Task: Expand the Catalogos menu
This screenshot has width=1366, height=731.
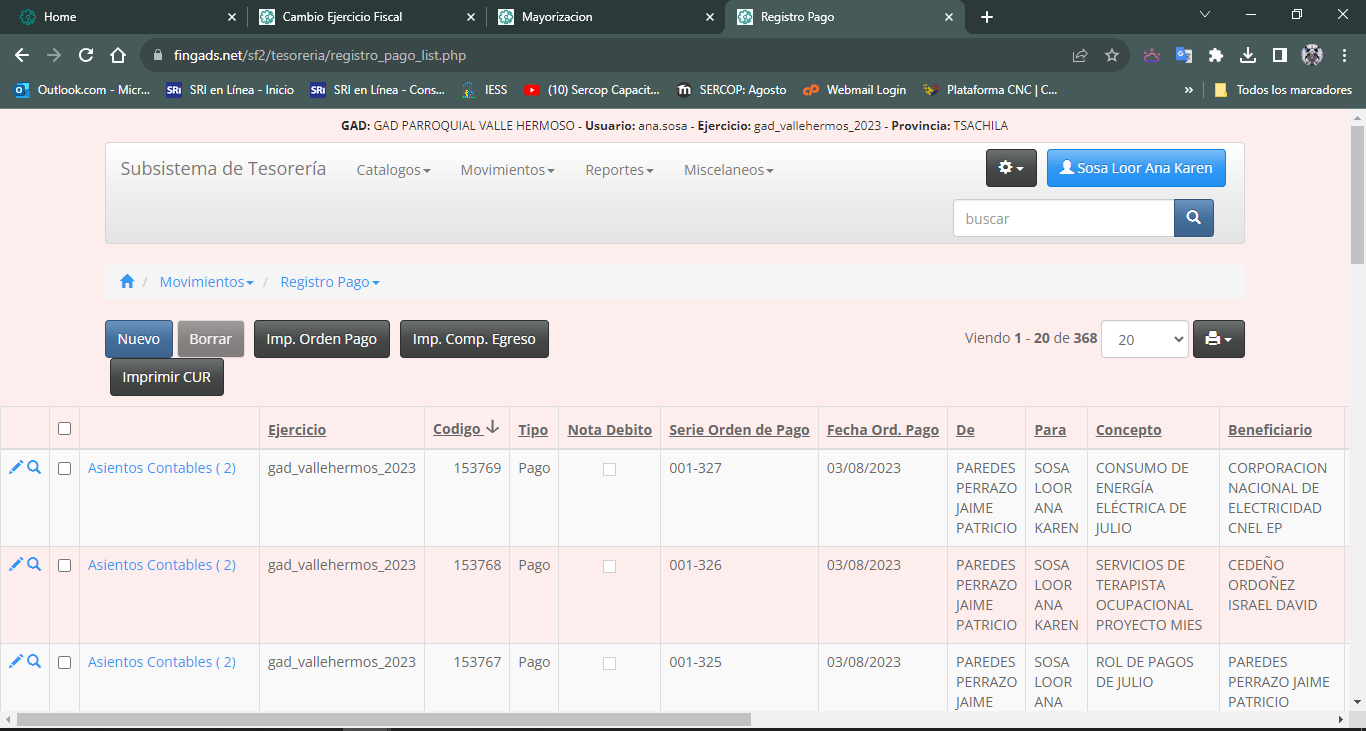Action: click(x=393, y=170)
